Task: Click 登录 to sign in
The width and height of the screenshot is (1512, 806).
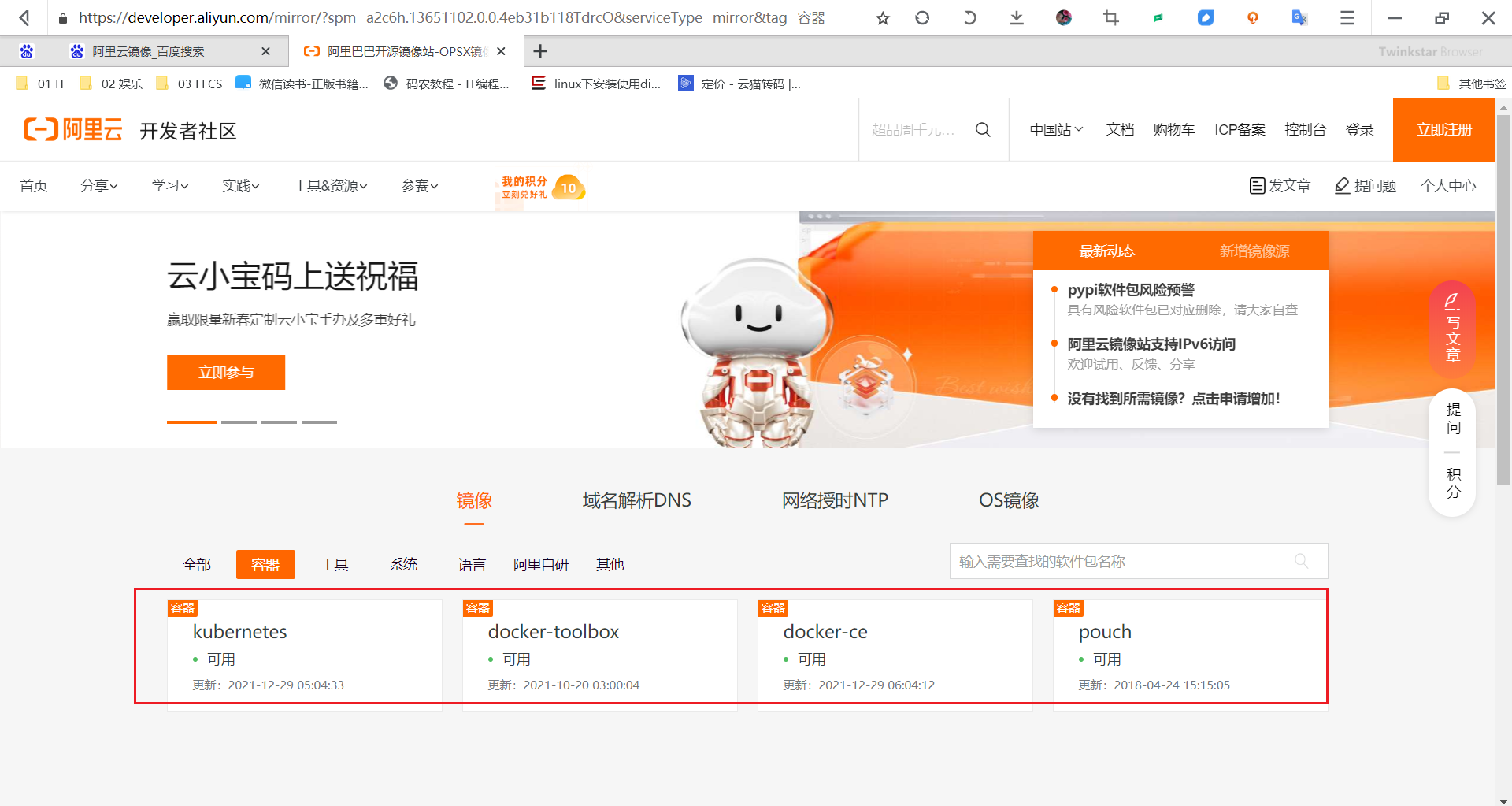Action: (1359, 130)
